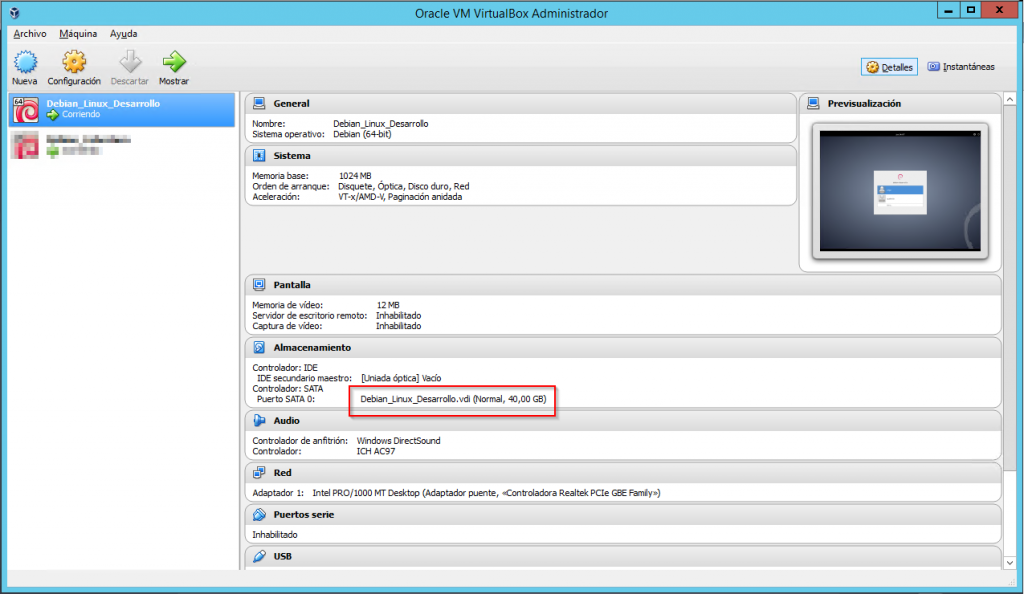Click the Red section header
Viewport: 1024px width, 594px height.
click(623, 473)
